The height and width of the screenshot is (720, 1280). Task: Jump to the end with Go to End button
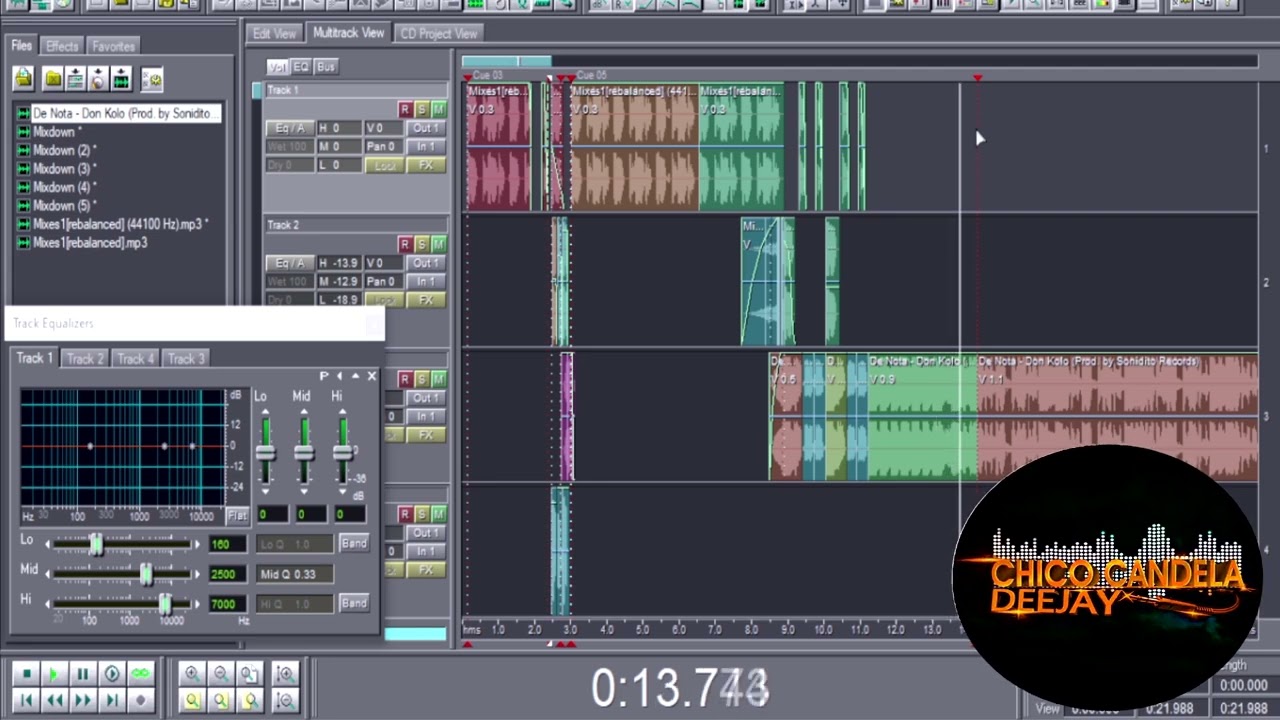coord(111,701)
